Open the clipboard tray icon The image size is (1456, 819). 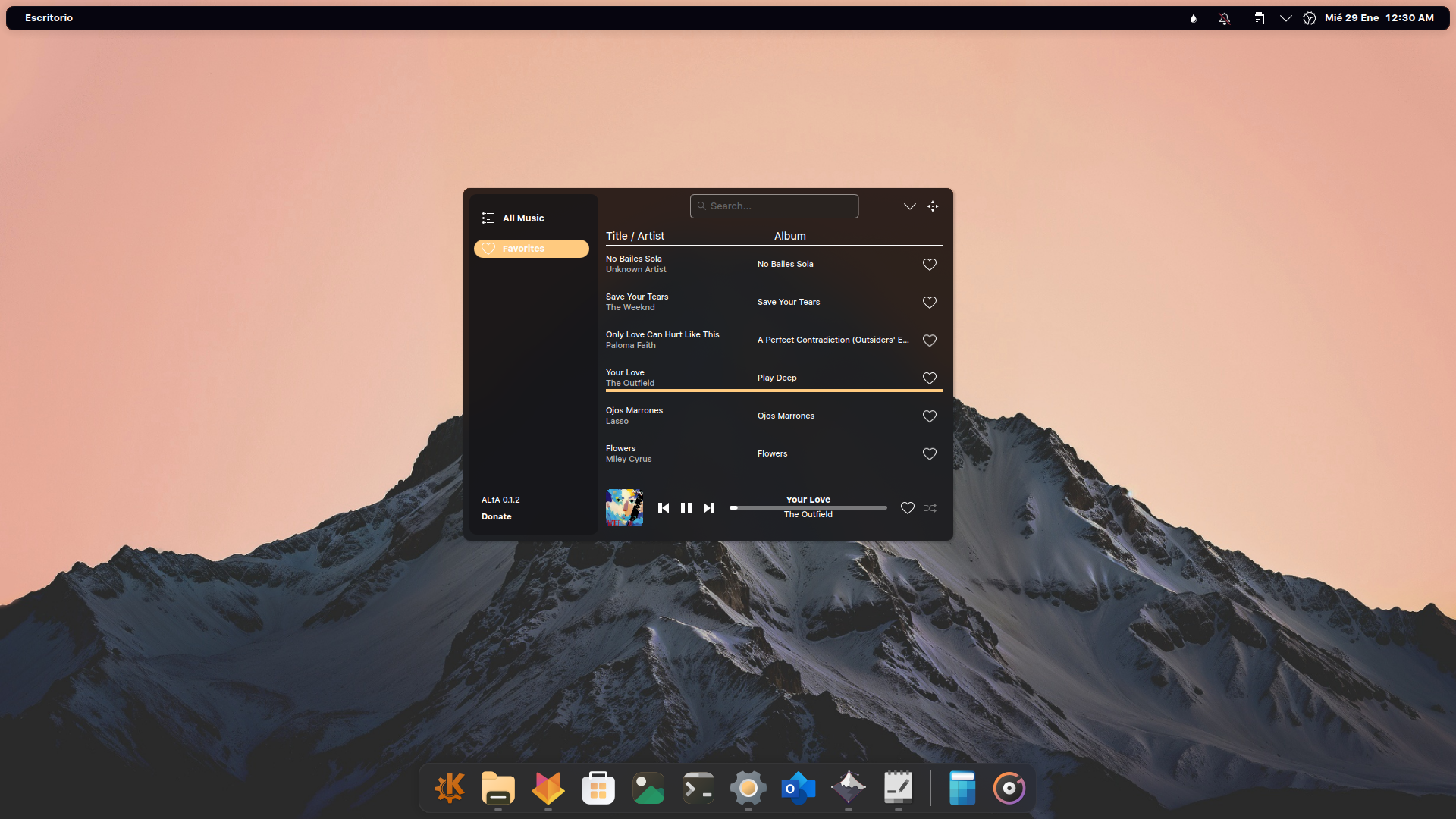tap(1259, 18)
